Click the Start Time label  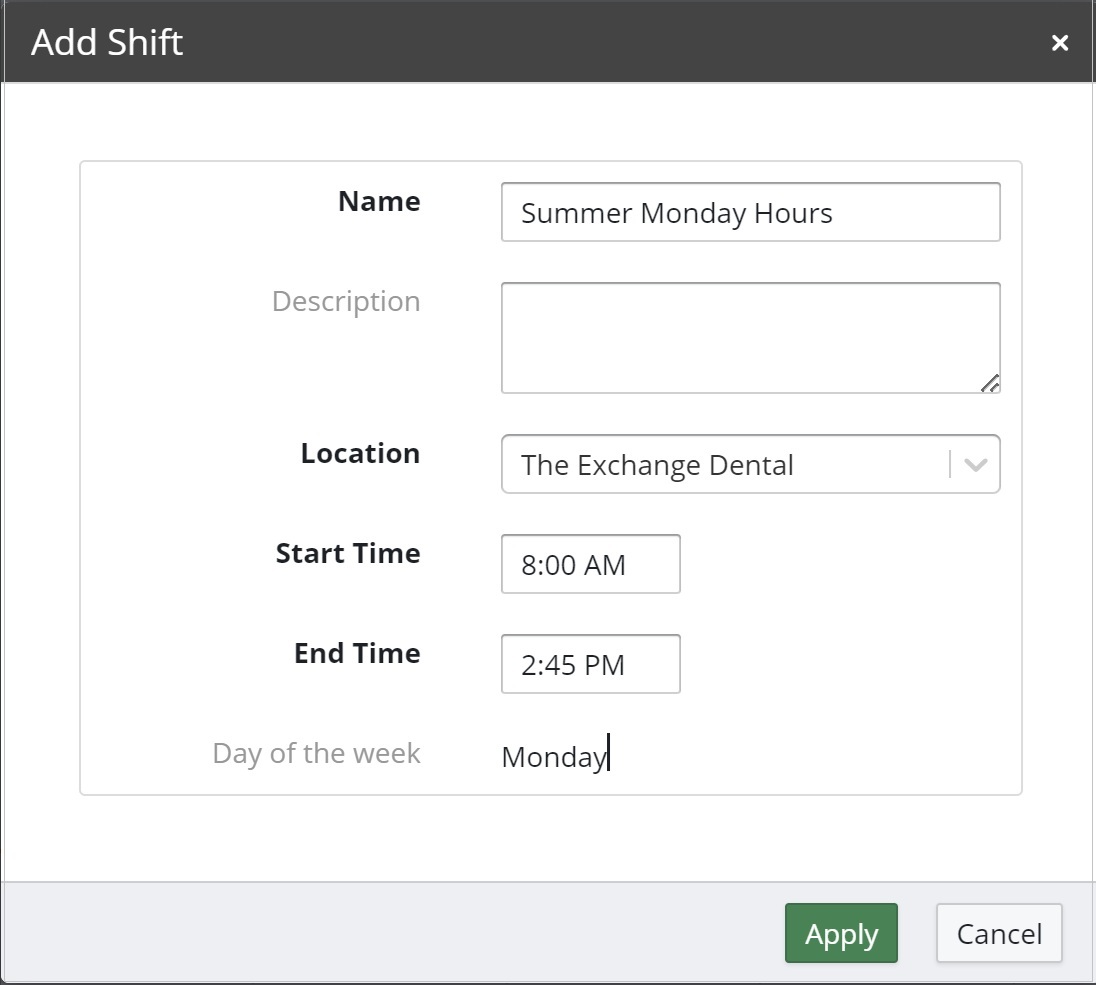[348, 554]
